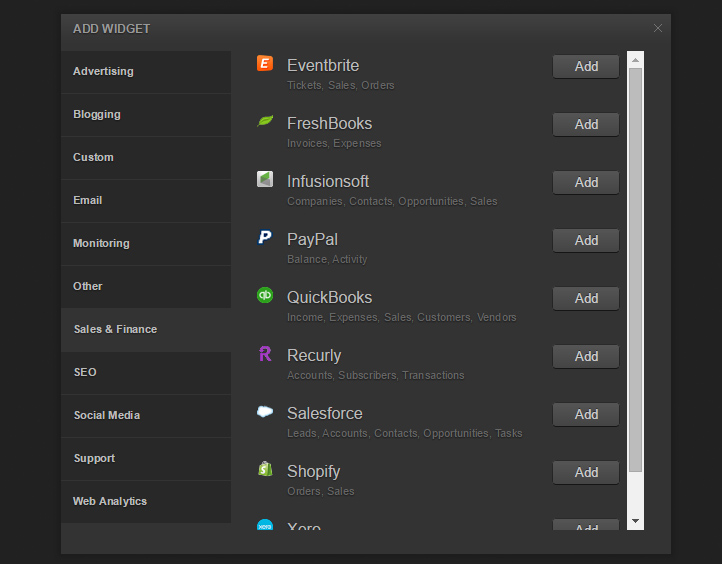Screen dimensions: 722x564
Task: Click "Tickets, Sales, Orders" description
Action: (341, 85)
